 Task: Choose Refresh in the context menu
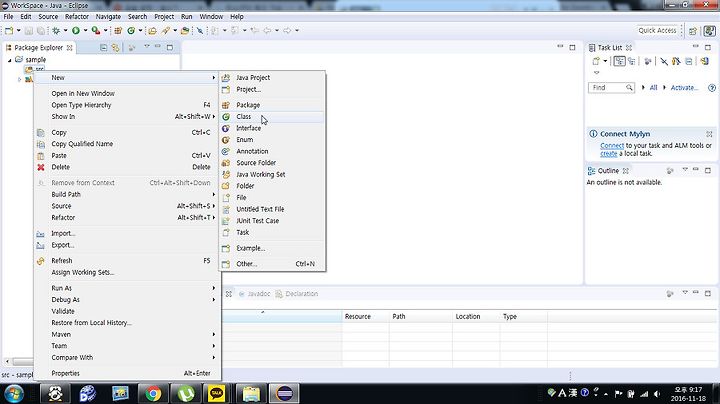(127, 261)
